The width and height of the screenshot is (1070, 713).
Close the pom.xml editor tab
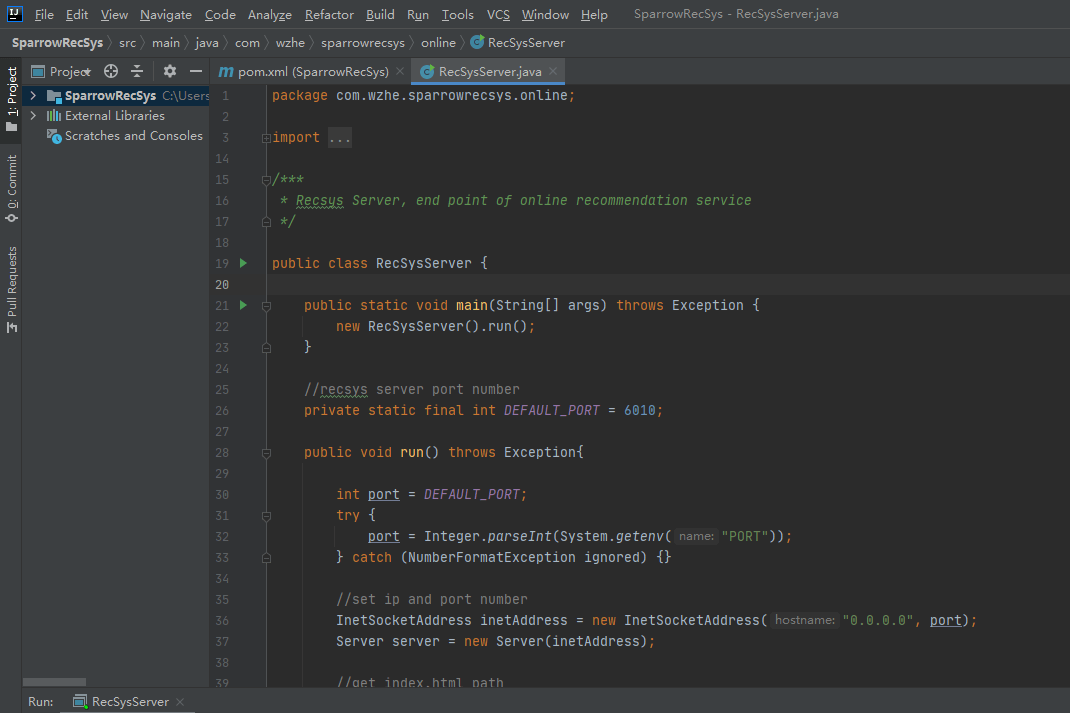(x=400, y=72)
